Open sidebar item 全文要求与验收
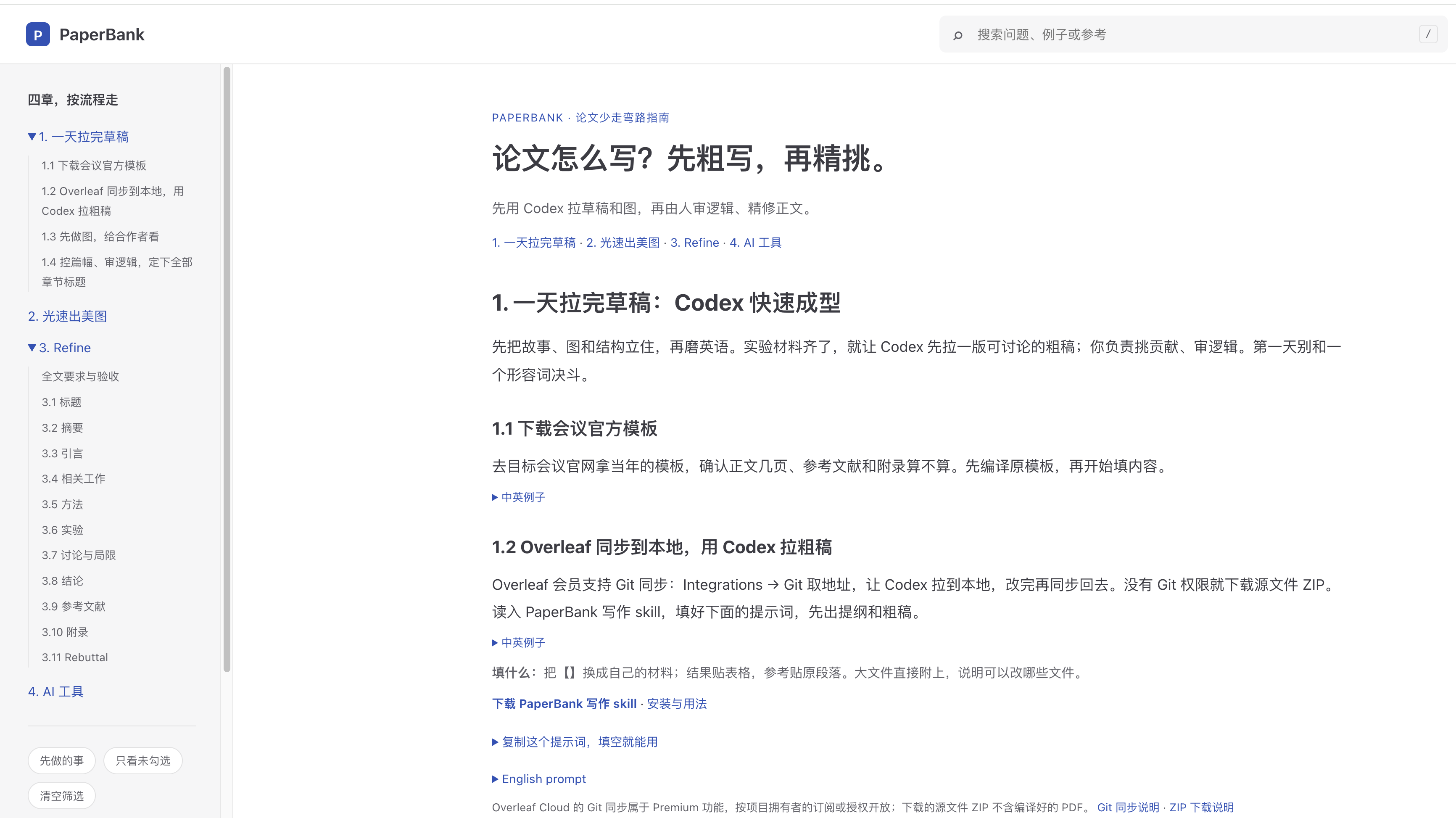The height and width of the screenshot is (818, 1456). [x=80, y=377]
